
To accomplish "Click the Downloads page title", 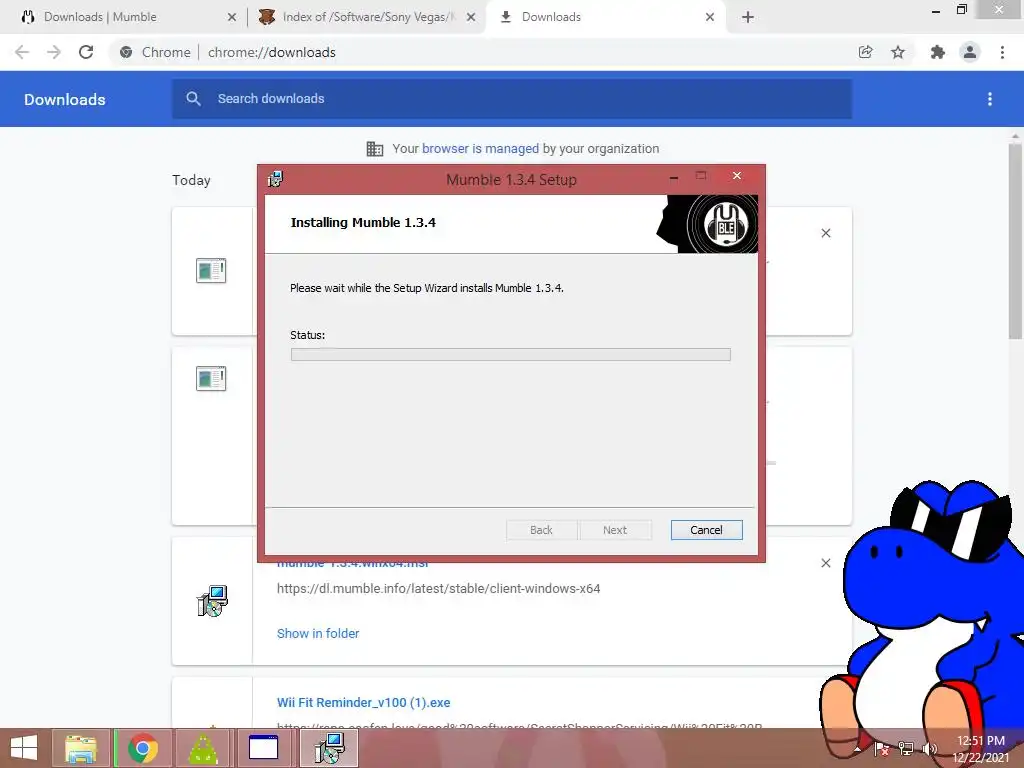I will coord(65,99).
